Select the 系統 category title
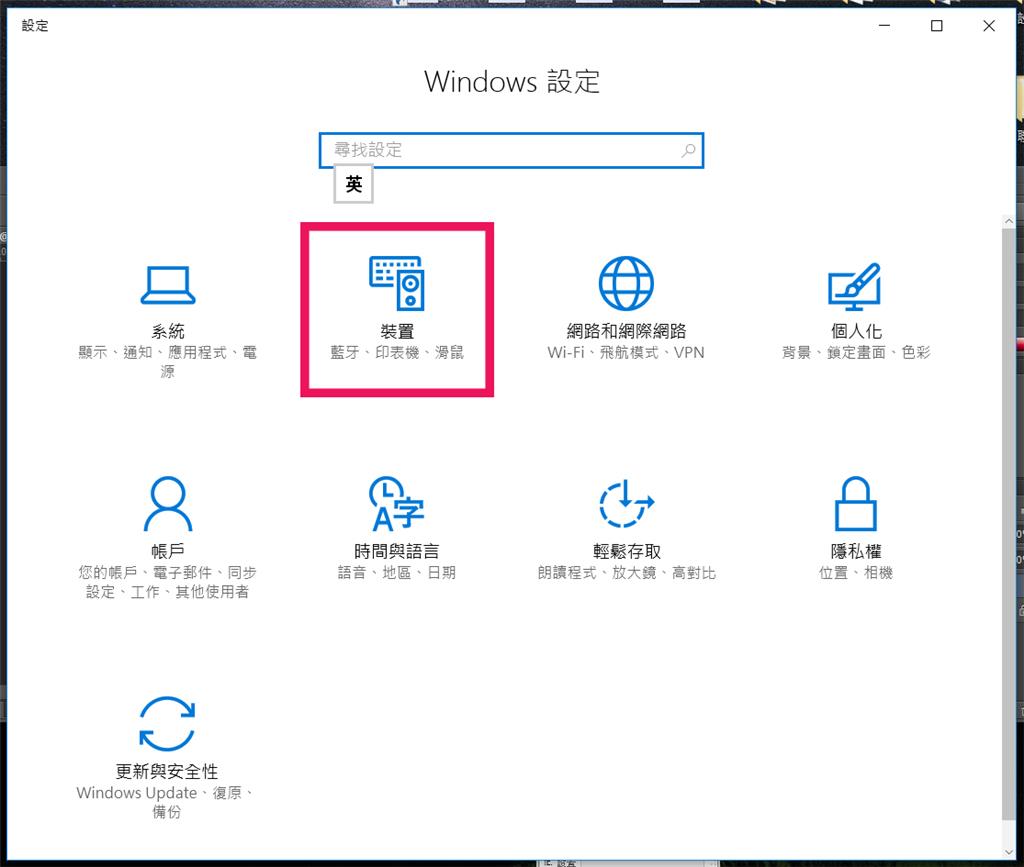The height and width of the screenshot is (867, 1024). pos(168,331)
